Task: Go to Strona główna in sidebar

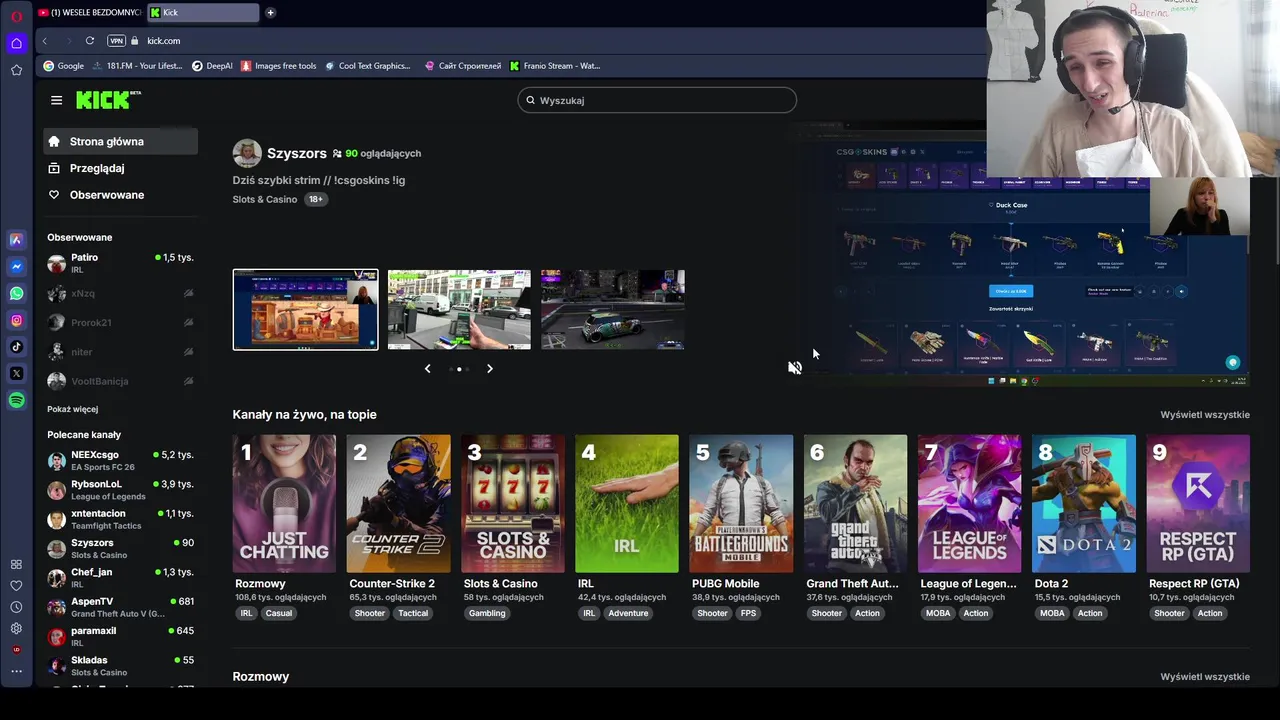Action: pos(120,142)
